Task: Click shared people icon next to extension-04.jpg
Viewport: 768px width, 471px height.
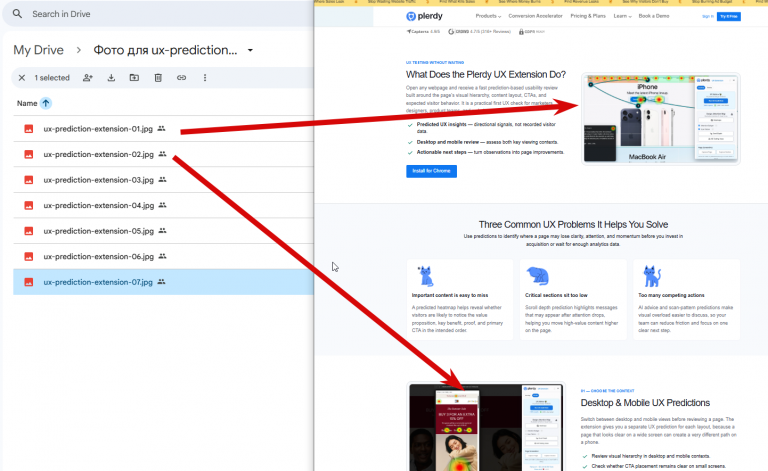Action: tap(162, 205)
